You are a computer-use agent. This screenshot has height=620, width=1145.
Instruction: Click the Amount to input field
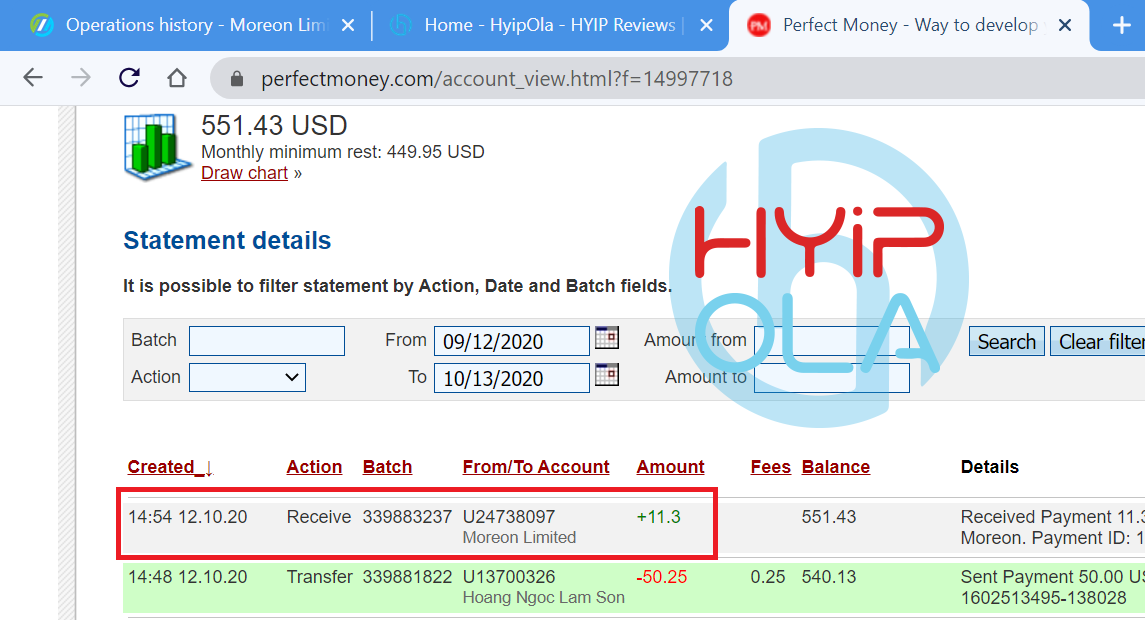point(832,378)
